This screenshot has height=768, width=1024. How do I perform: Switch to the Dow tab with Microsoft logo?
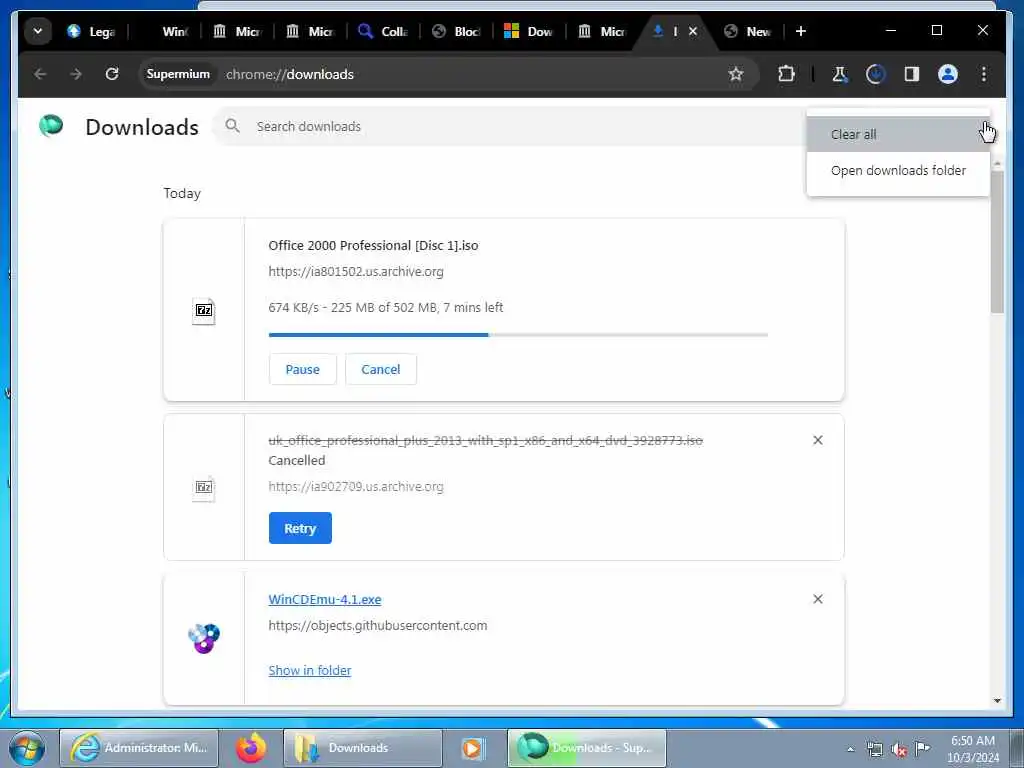pos(529,31)
